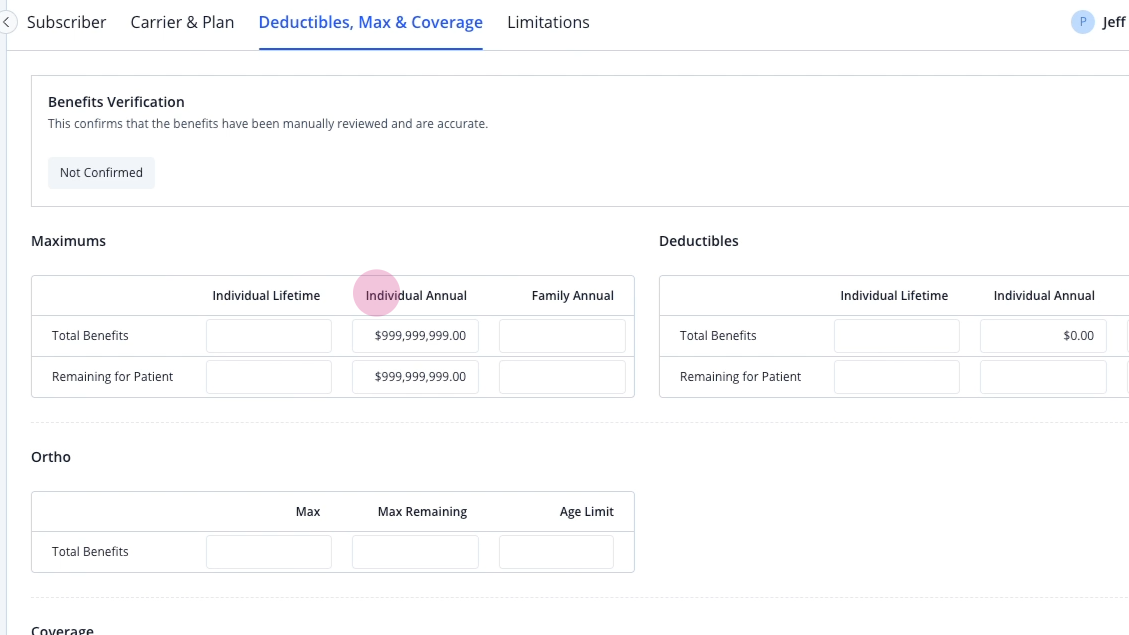Click Deductibles Total Benefits row label
The height and width of the screenshot is (635, 1129).
click(x=718, y=335)
